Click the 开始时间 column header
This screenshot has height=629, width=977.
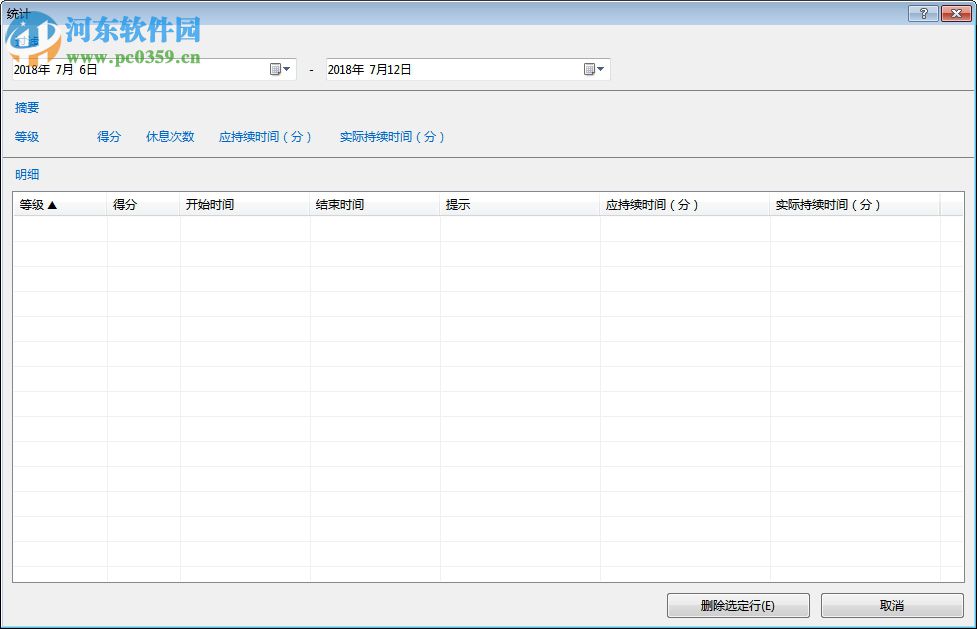click(210, 203)
